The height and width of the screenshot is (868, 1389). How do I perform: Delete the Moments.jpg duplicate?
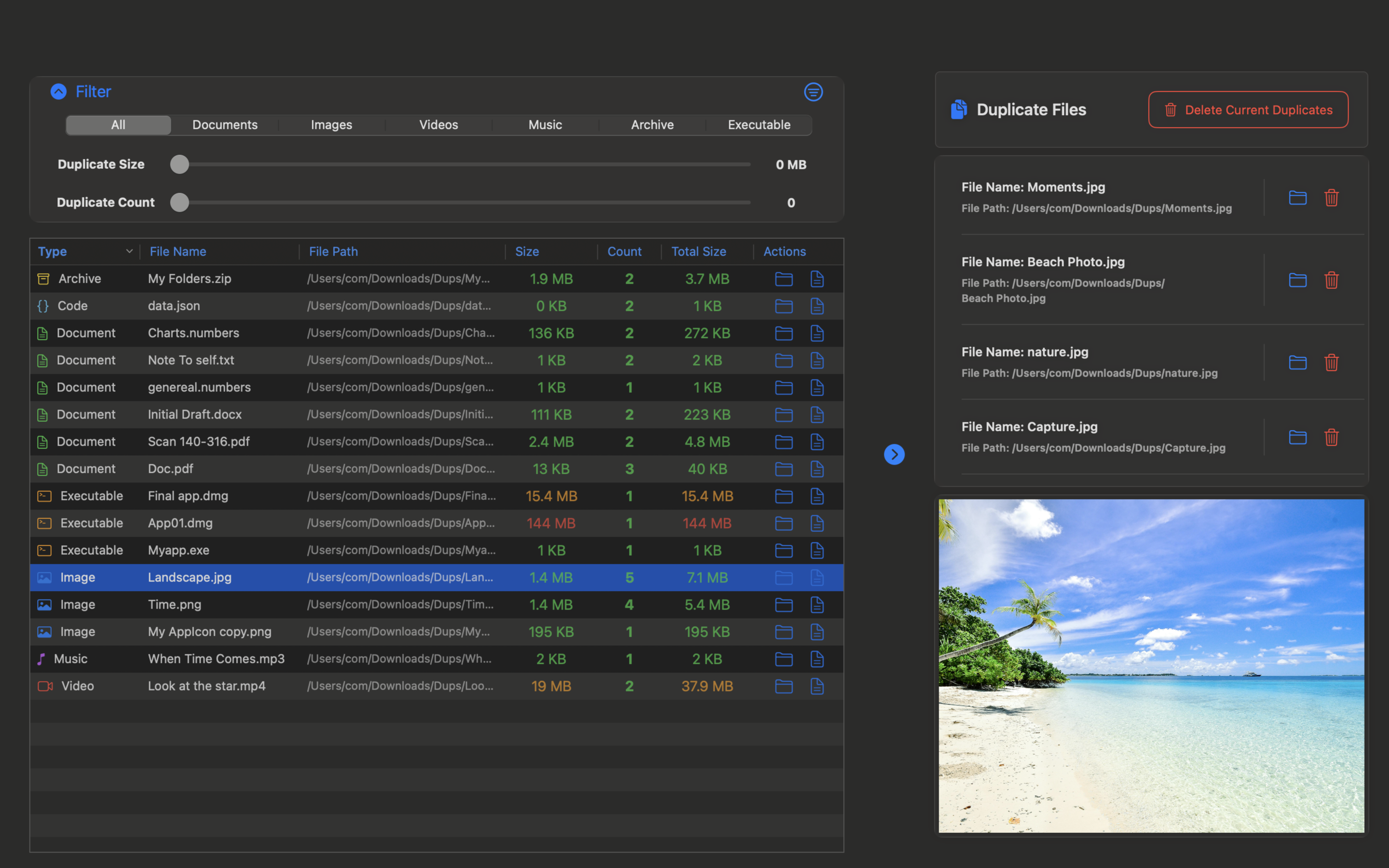pos(1332,198)
